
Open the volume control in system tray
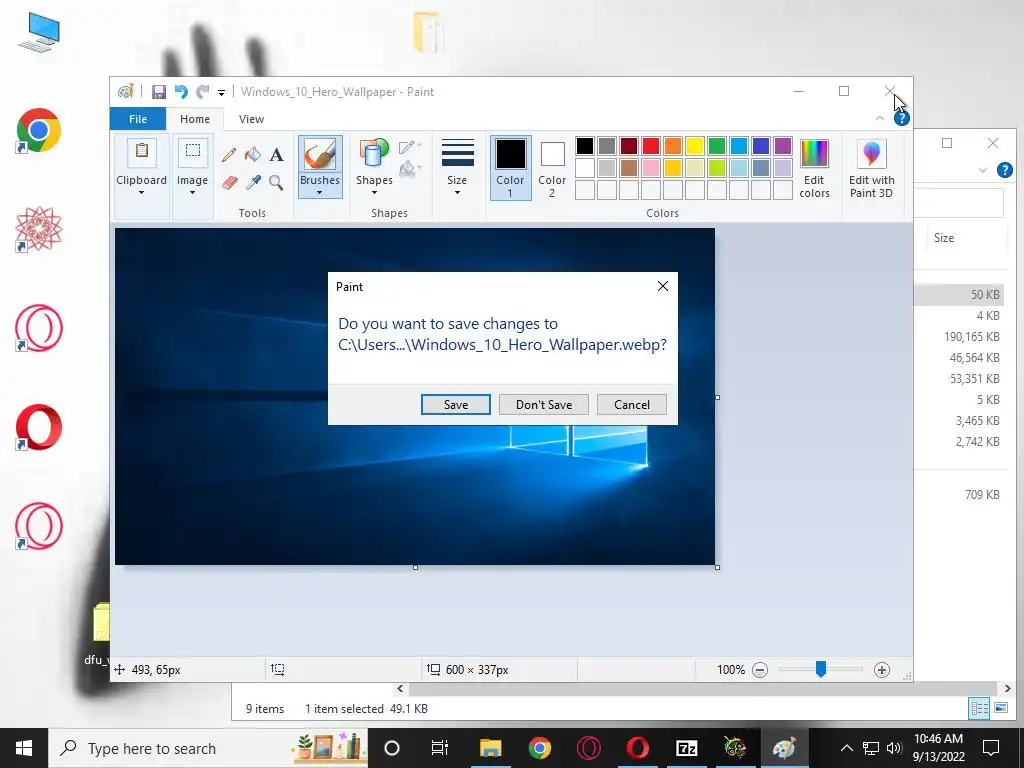(894, 748)
